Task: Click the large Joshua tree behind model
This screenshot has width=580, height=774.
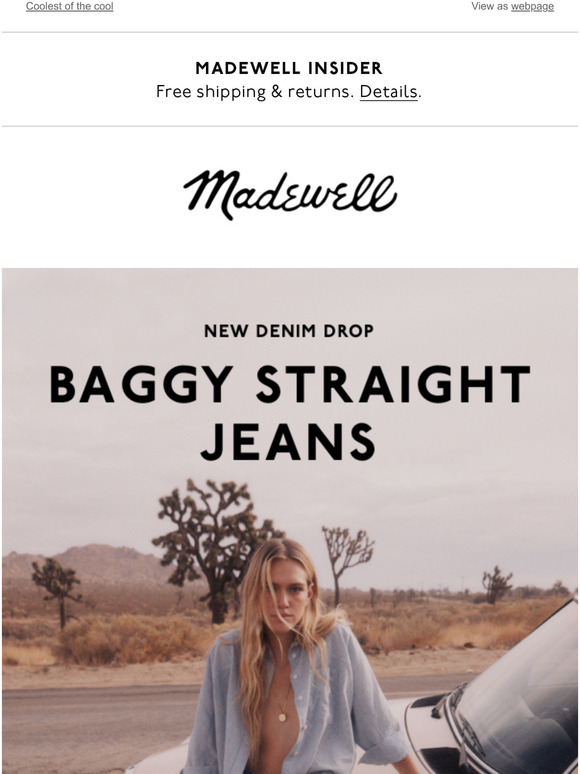Action: coord(215,548)
